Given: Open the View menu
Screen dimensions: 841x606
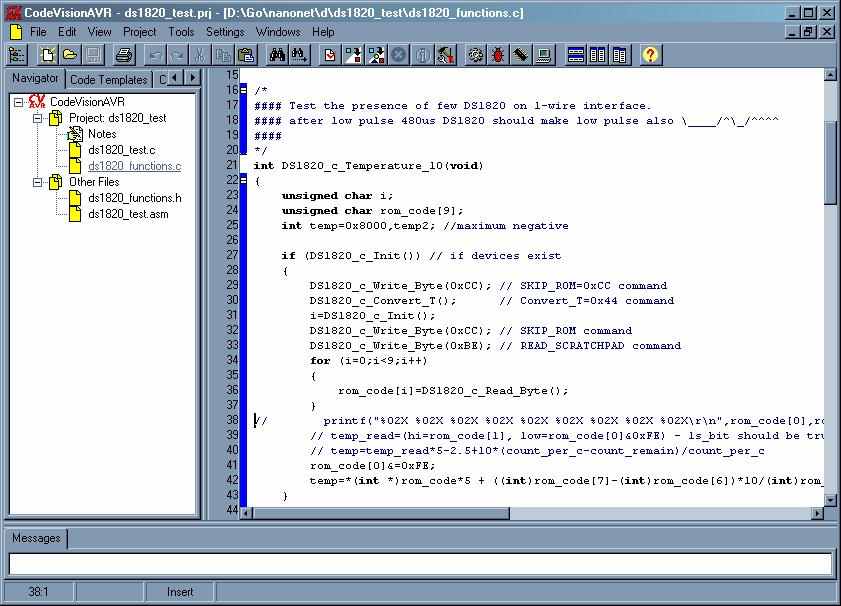Looking at the screenshot, I should [100, 32].
